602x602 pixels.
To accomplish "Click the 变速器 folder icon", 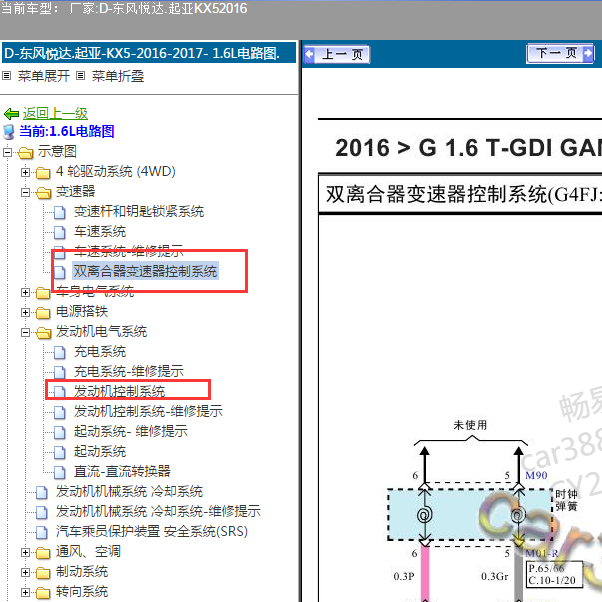I will click(43, 193).
